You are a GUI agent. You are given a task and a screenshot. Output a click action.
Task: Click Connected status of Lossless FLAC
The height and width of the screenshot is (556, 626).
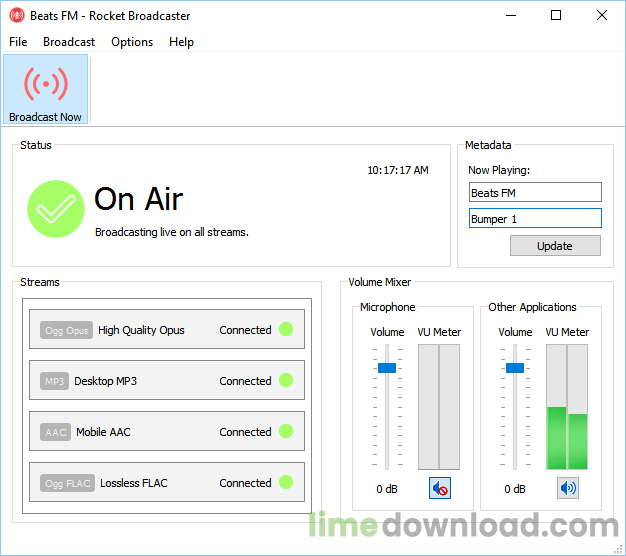point(246,483)
